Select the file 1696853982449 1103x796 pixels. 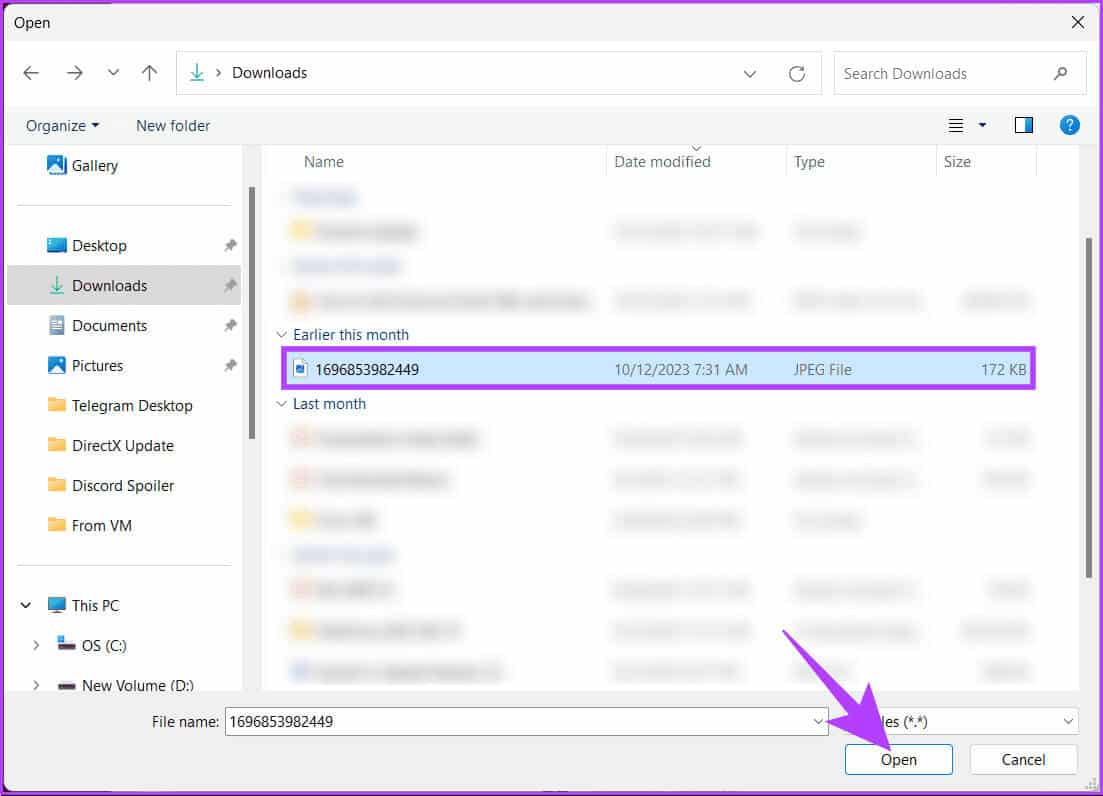click(x=658, y=368)
